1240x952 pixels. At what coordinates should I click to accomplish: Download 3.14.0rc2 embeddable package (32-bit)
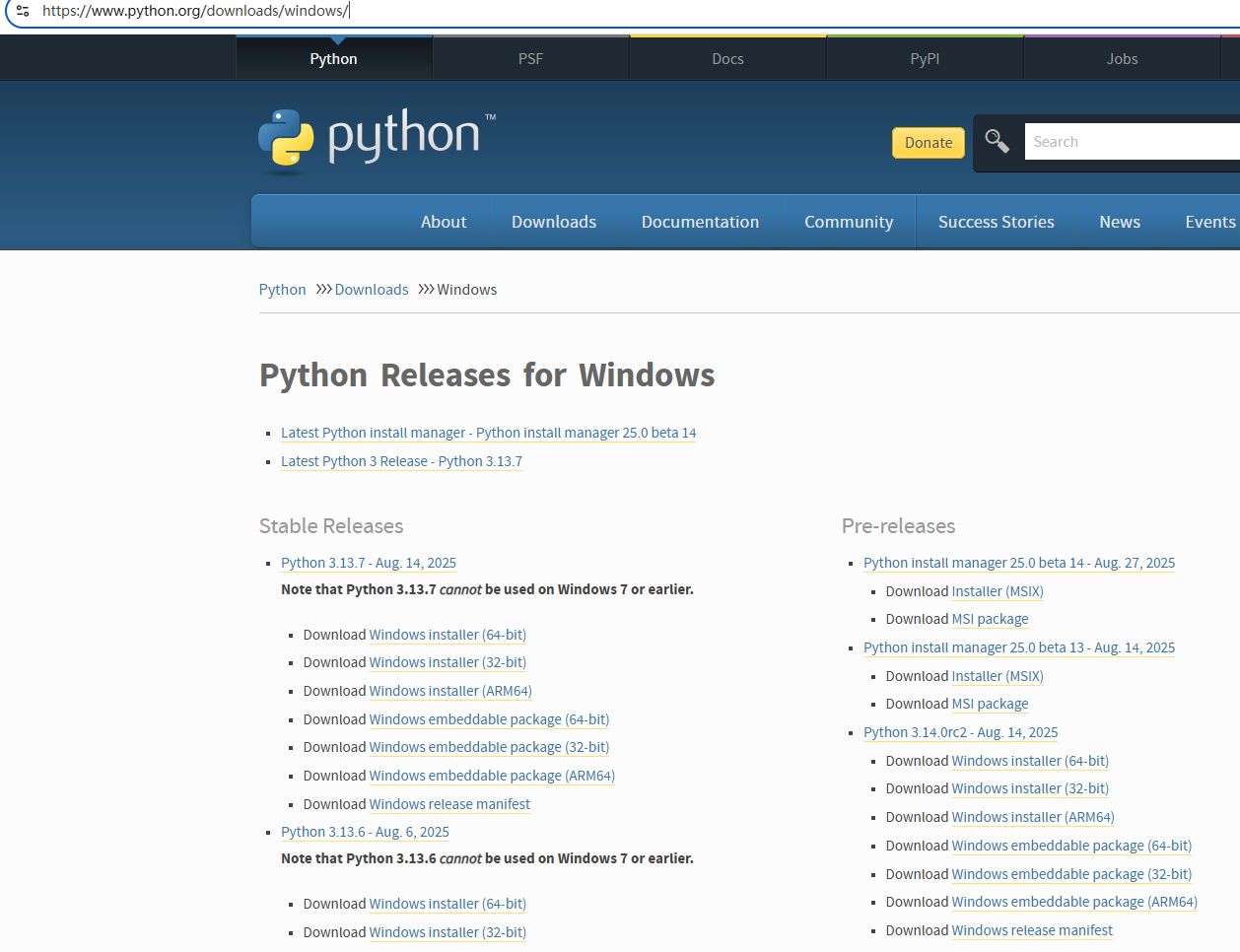pyautogui.click(x=1071, y=874)
